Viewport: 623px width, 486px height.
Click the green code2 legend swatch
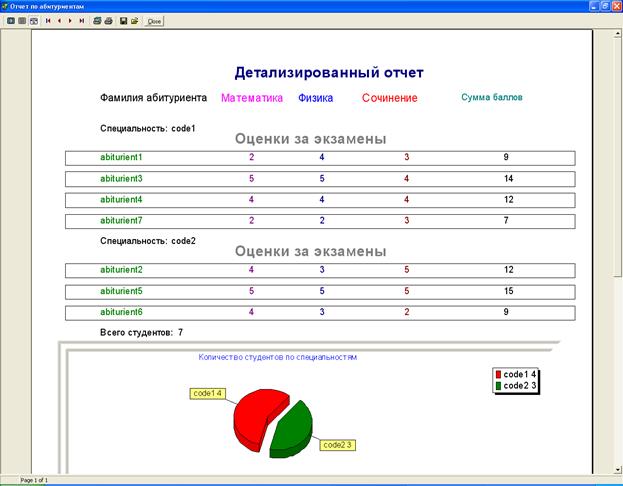498,385
